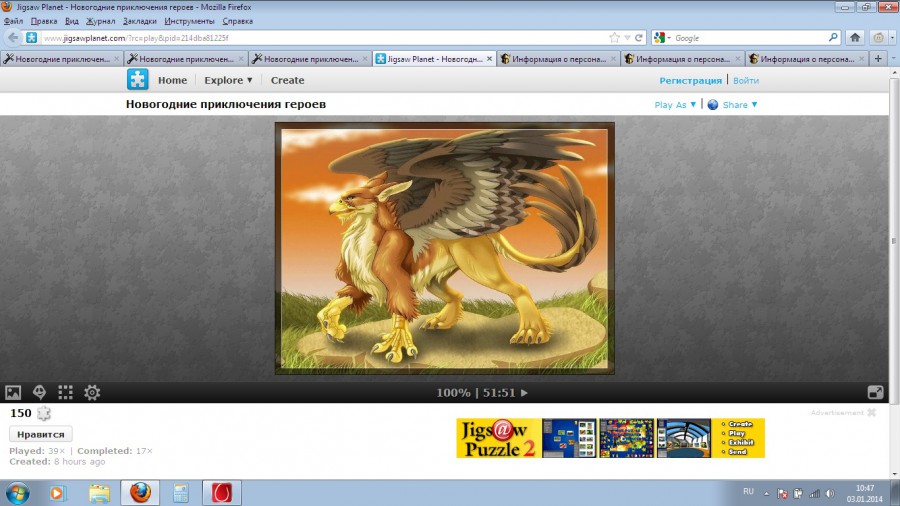This screenshot has width=900, height=506.
Task: Open the Share dropdown
Action: pyautogui.click(x=740, y=104)
